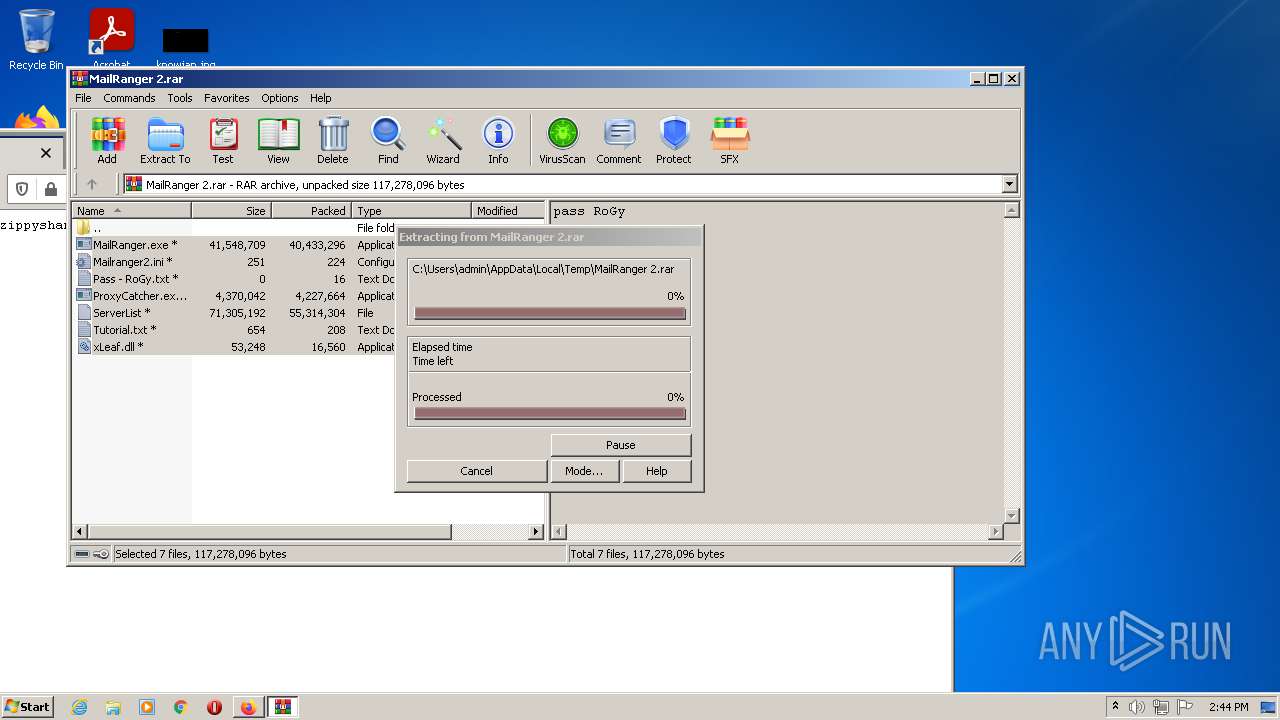Click the key password icon in status bar
The height and width of the screenshot is (720, 1280).
coord(101,554)
